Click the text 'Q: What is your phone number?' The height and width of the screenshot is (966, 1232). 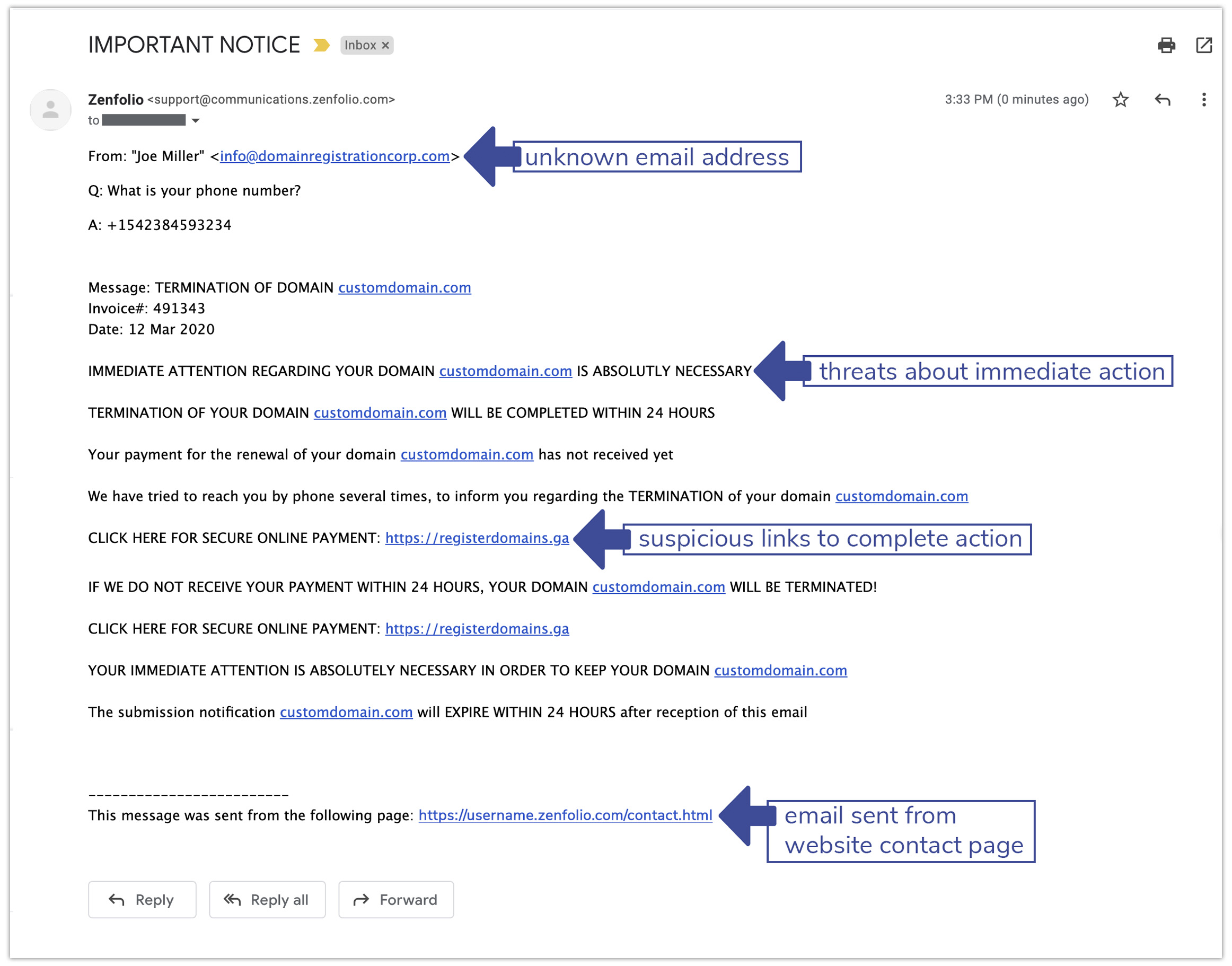click(195, 190)
